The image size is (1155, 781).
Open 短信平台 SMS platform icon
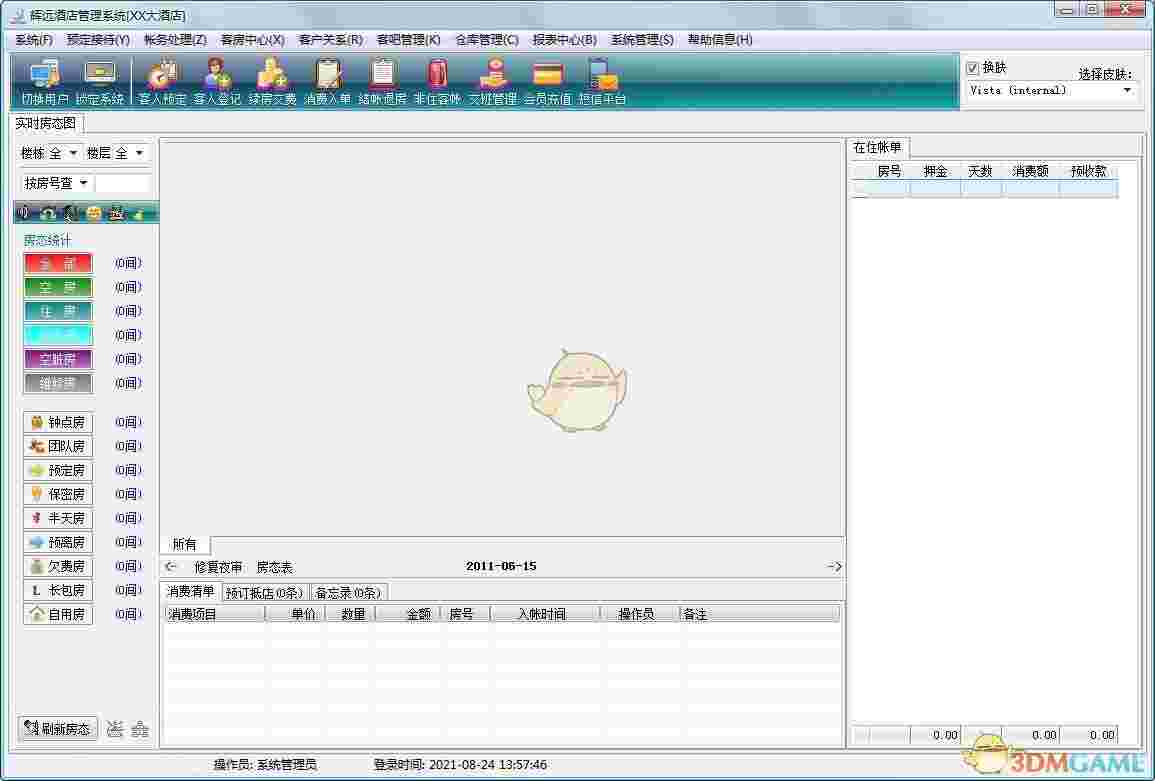click(x=602, y=81)
